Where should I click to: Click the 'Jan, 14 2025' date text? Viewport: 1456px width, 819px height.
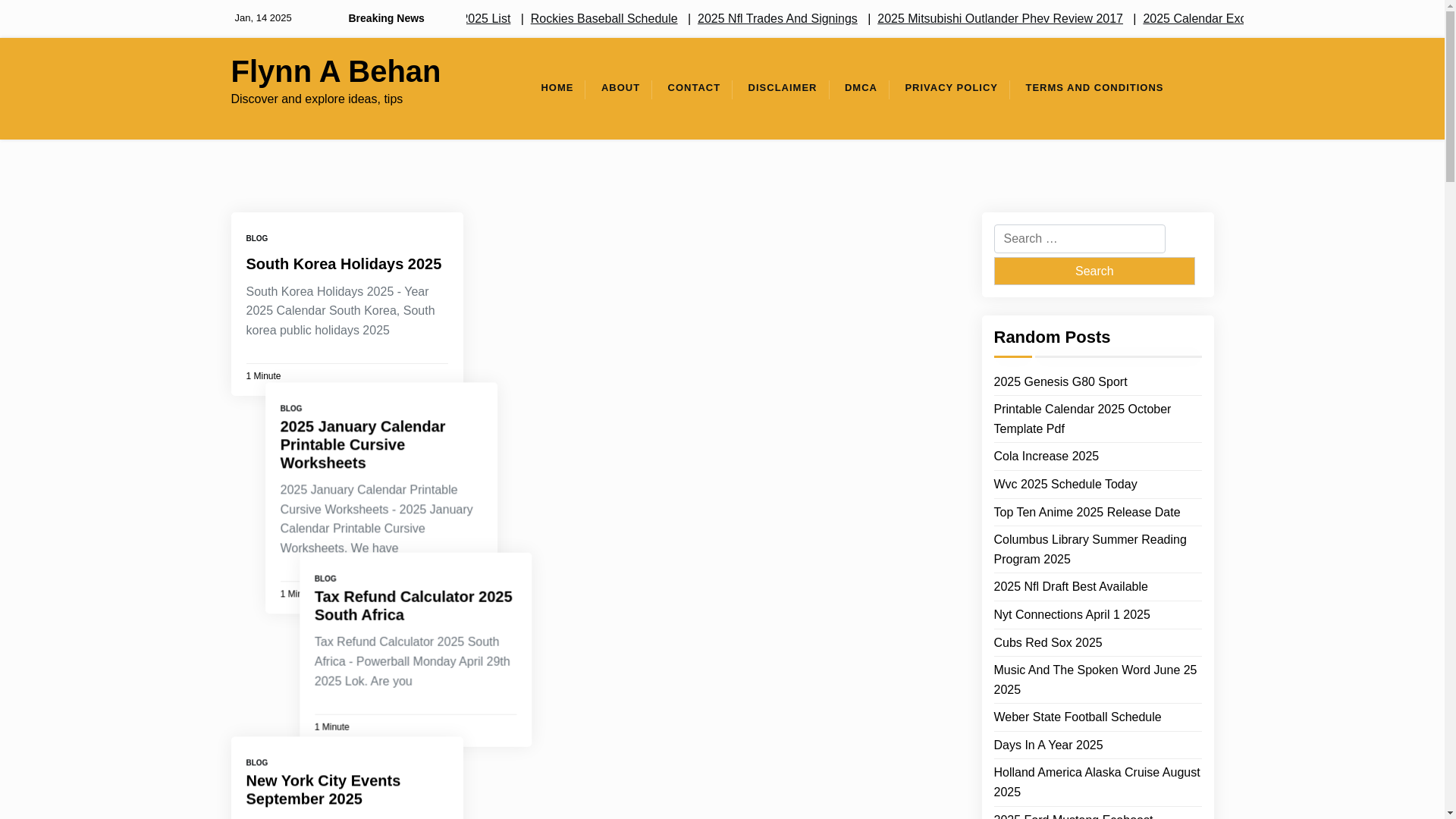point(262,18)
